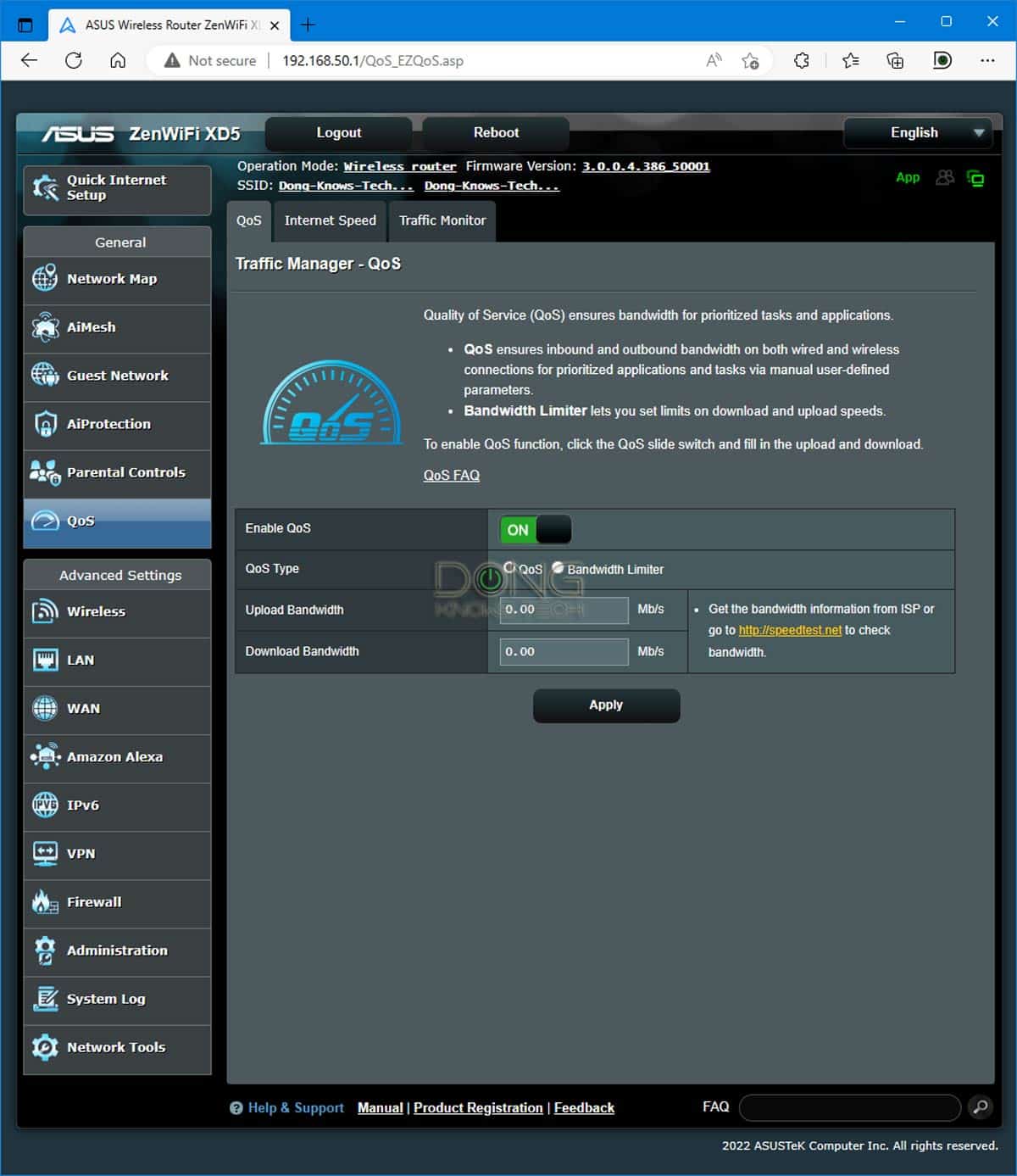This screenshot has height=1176, width=1017.
Task: Click the guest users status icon
Action: [x=945, y=177]
